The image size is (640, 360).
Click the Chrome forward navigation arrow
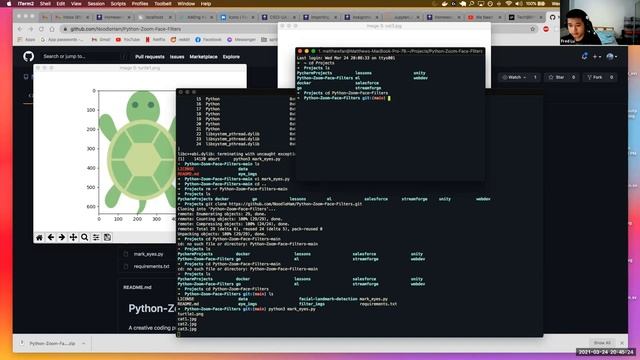pyautogui.click(x=31, y=29)
